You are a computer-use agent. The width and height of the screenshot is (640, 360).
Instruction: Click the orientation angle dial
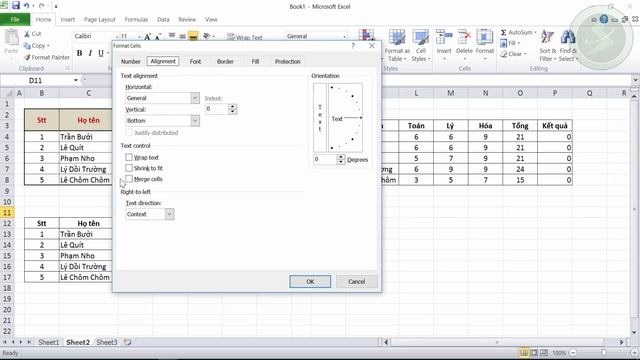(x=345, y=118)
